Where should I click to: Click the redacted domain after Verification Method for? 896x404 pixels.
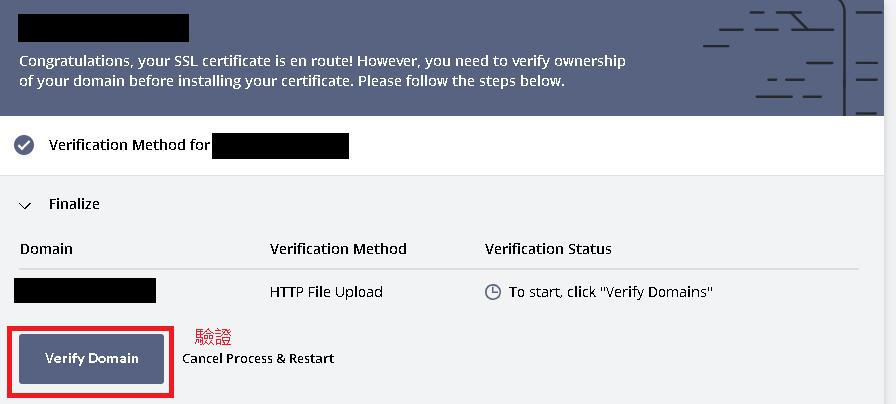(x=280, y=146)
